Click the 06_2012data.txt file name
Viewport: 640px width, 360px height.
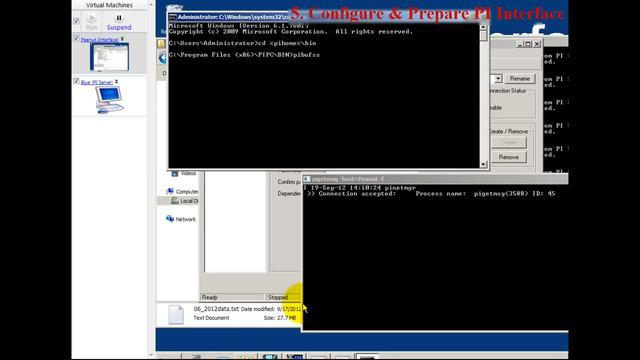[216, 309]
